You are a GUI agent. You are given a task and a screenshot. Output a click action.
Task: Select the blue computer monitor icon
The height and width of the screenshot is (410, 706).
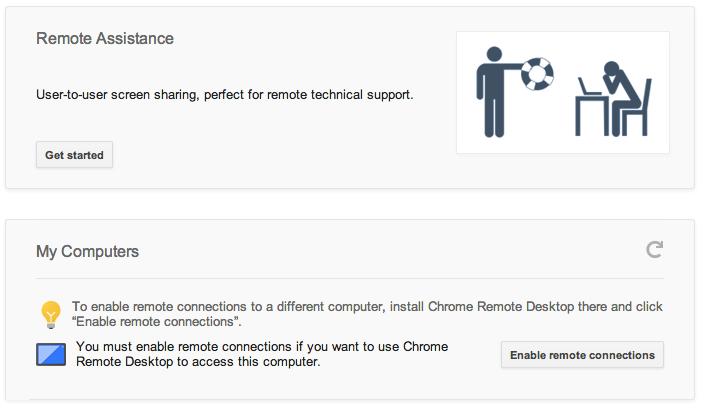point(51,355)
